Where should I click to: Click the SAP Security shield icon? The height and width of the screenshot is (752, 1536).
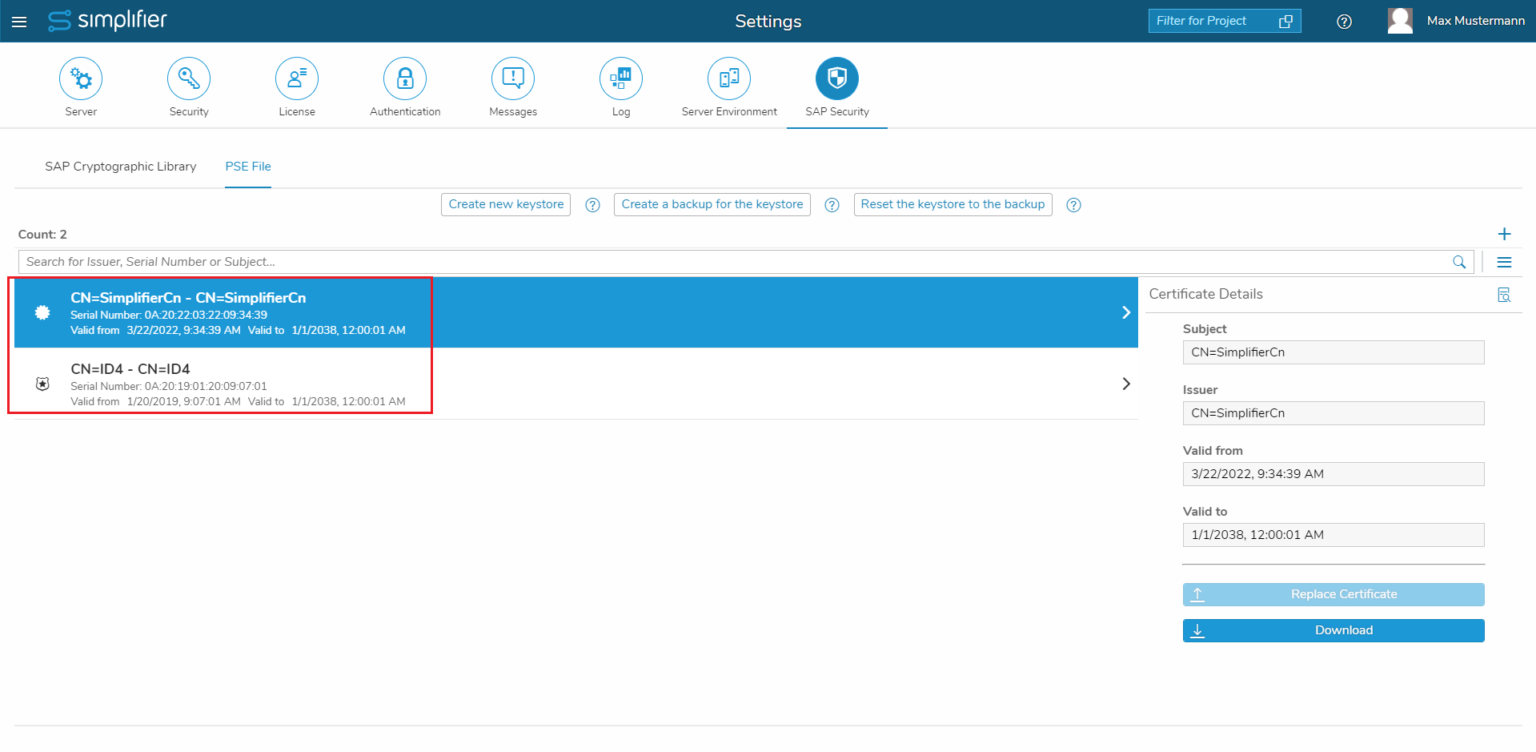836,78
